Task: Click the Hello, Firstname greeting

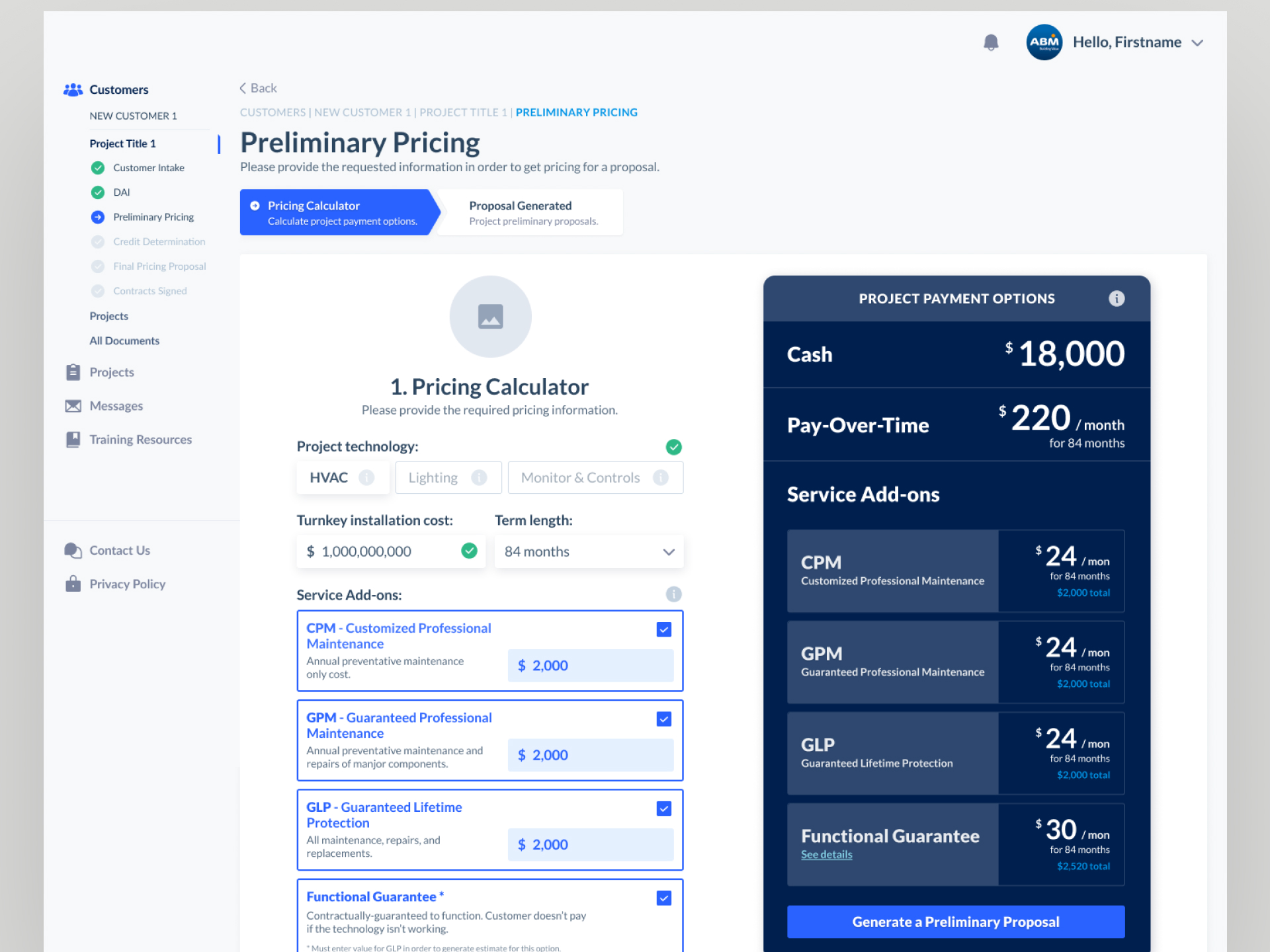Action: point(1127,42)
